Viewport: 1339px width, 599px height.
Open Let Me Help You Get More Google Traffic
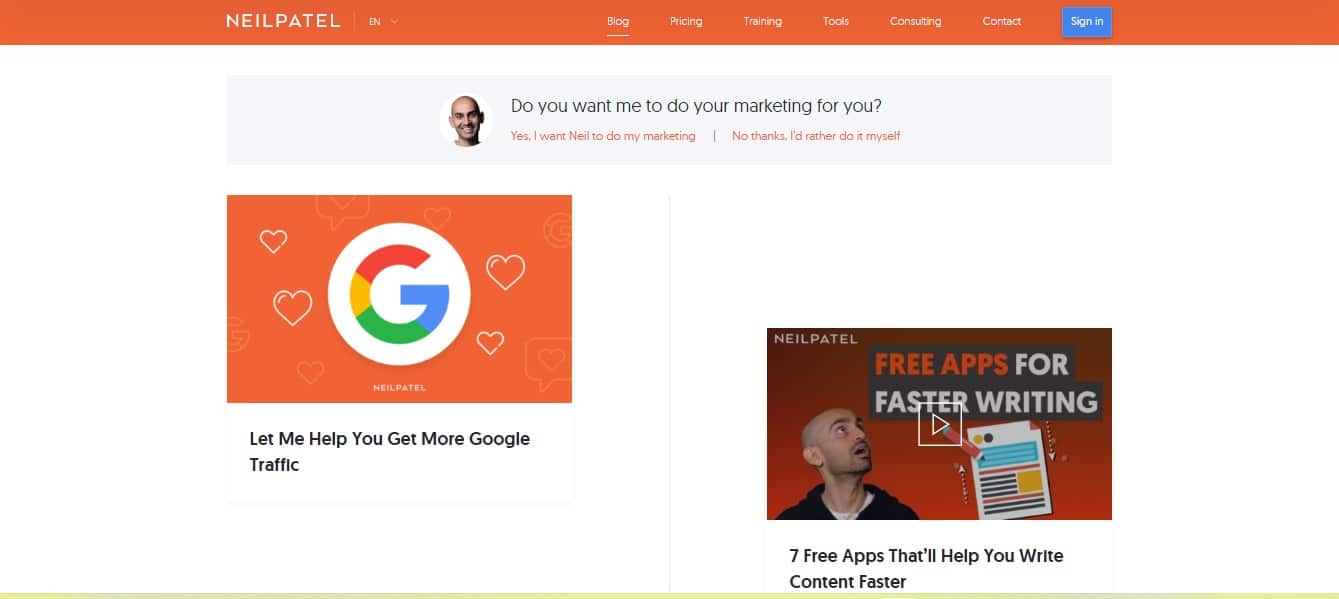click(x=390, y=451)
